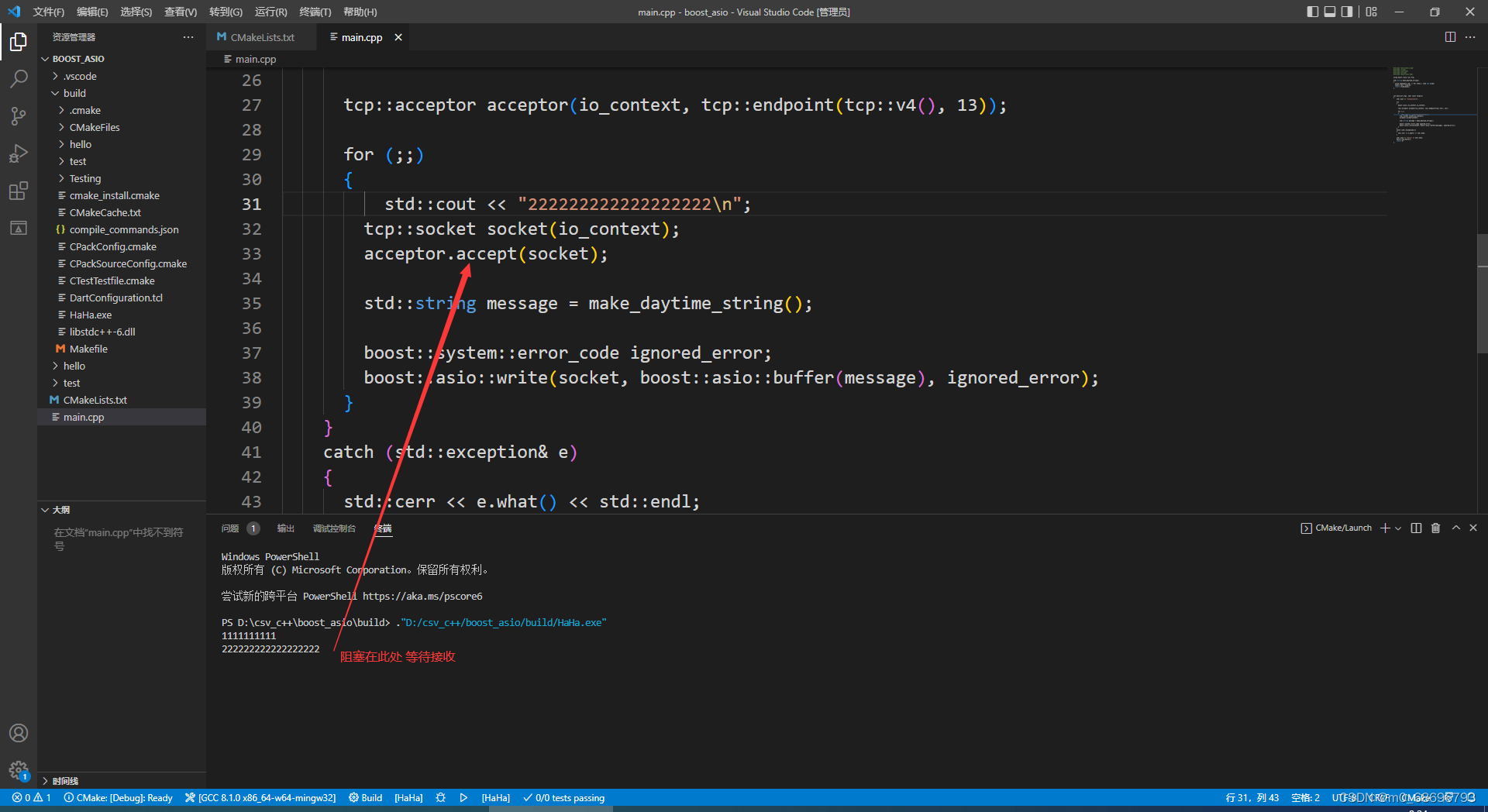
Task: Open the Search view in activity bar
Action: [x=19, y=78]
